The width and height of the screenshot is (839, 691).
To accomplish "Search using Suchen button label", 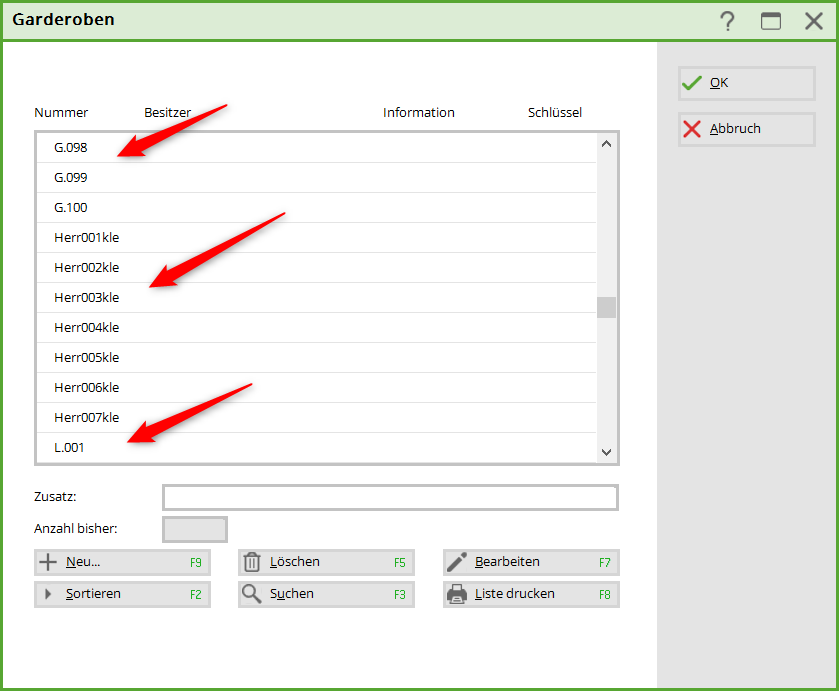I will pyautogui.click(x=292, y=594).
